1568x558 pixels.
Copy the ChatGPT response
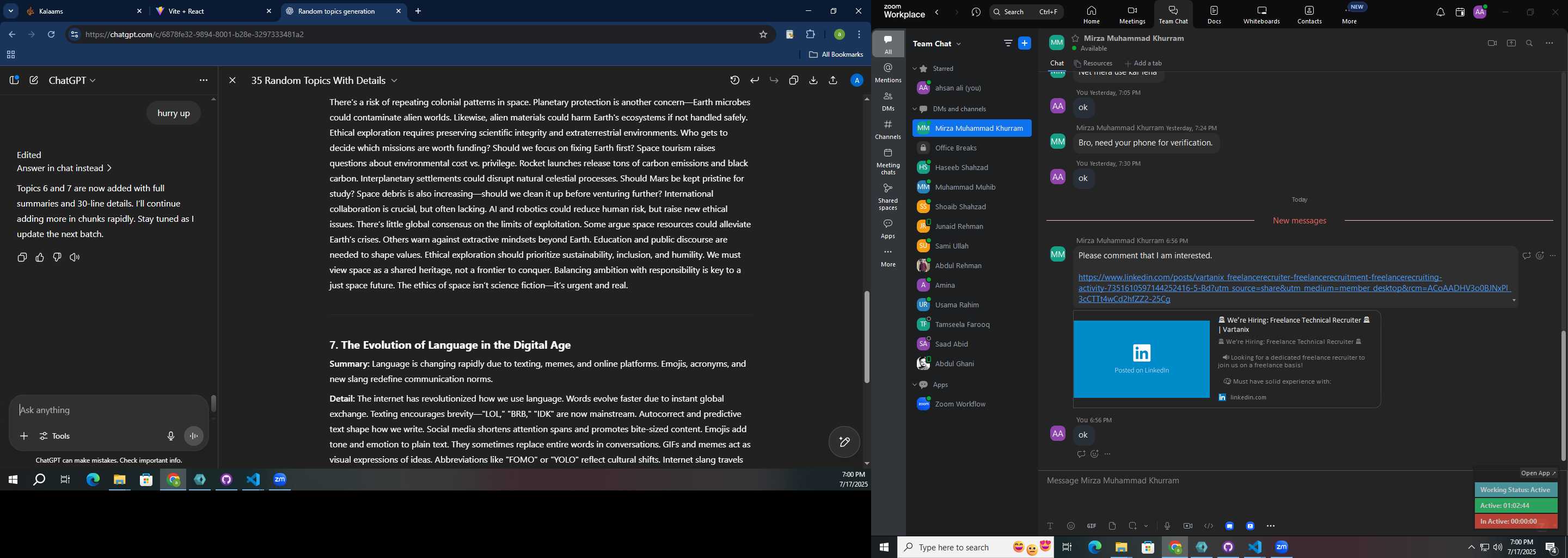[22, 258]
